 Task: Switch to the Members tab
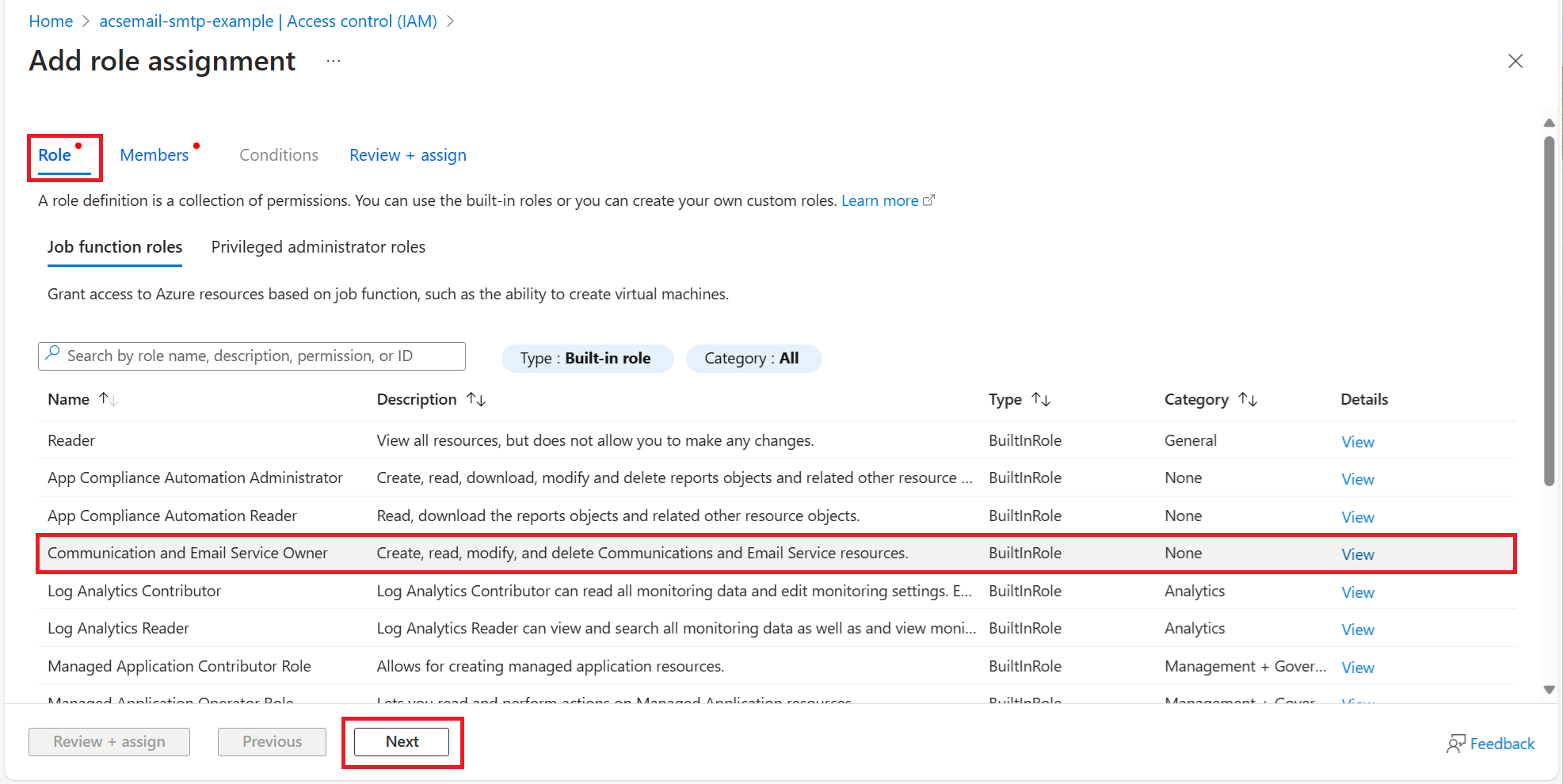154,154
